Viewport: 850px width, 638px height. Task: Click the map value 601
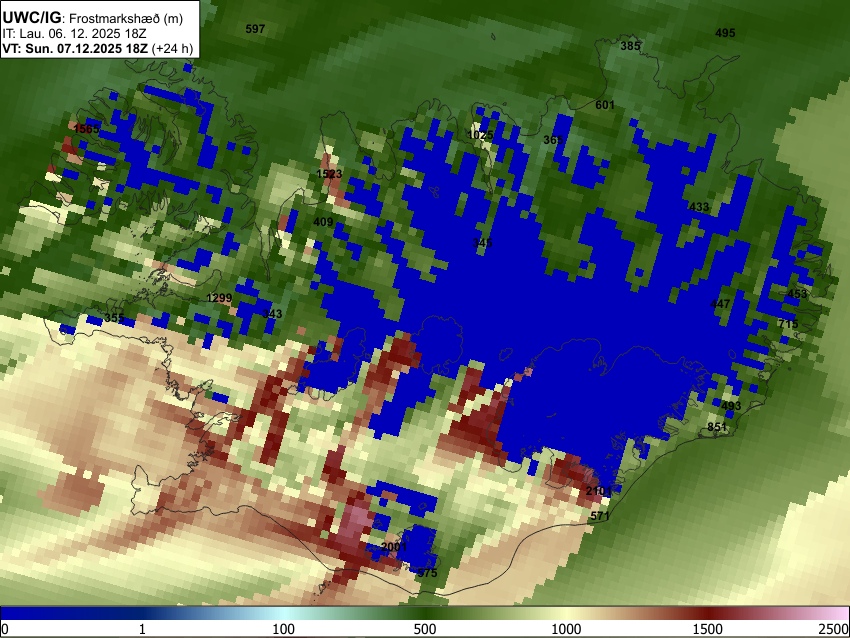click(x=605, y=105)
